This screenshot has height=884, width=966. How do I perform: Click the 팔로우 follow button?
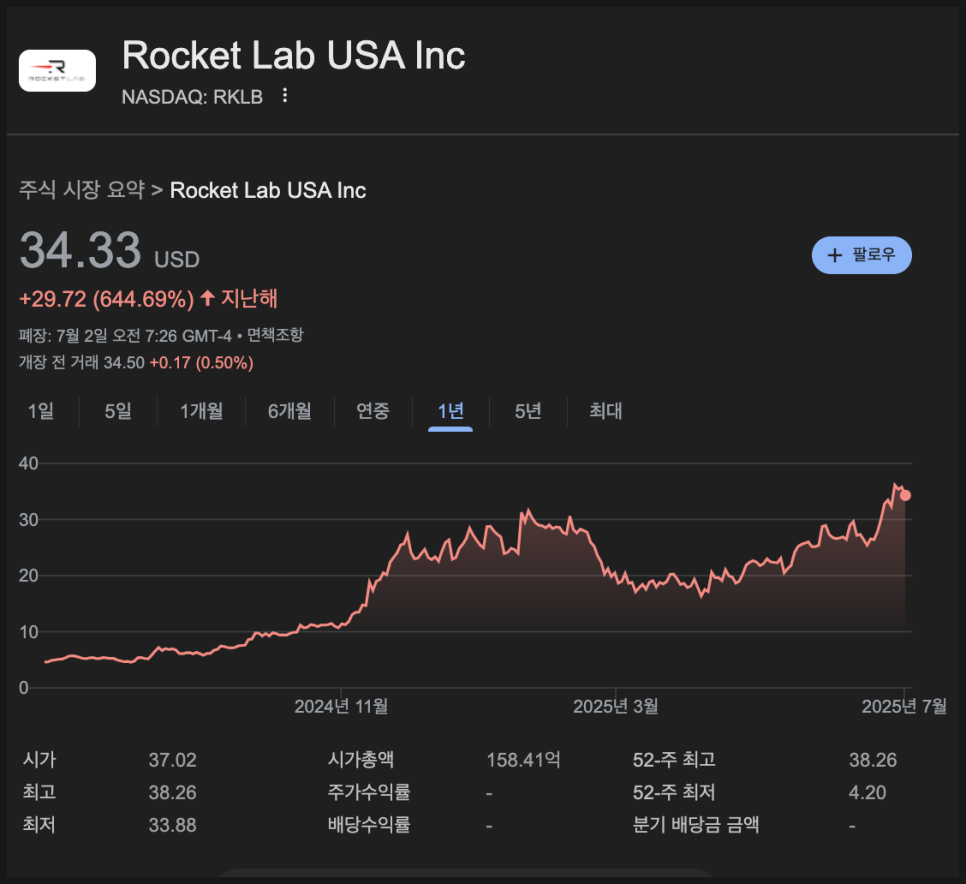pos(861,255)
